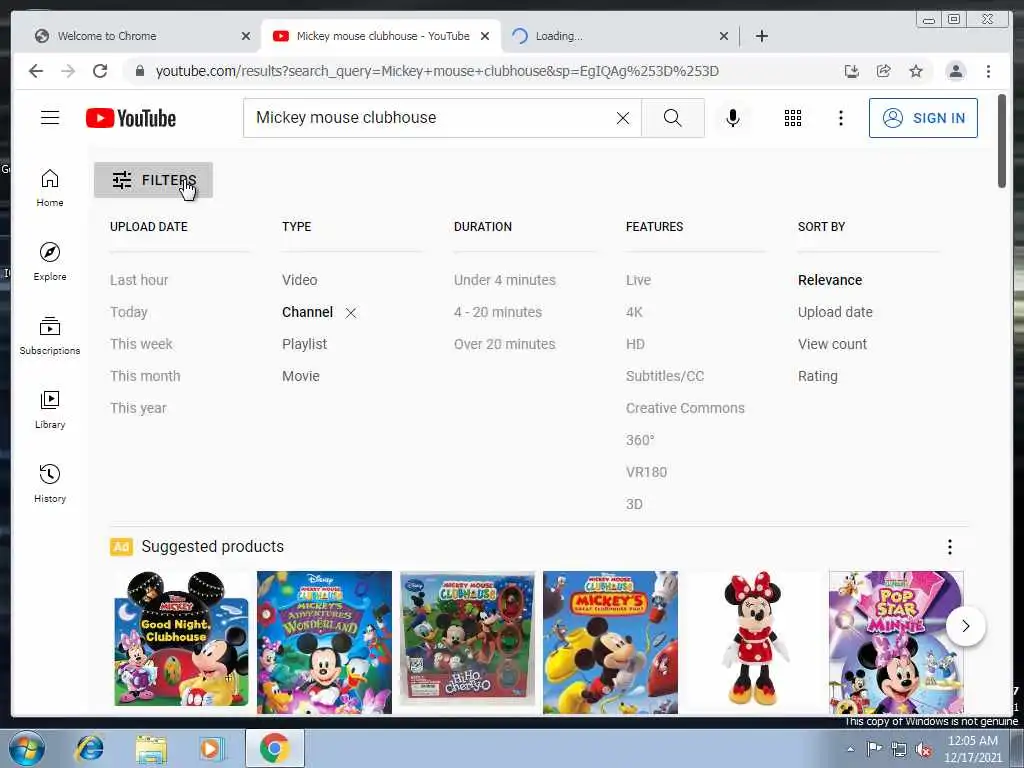
Task: Open Good Night Clubhouse product thumbnail
Action: 181,639
